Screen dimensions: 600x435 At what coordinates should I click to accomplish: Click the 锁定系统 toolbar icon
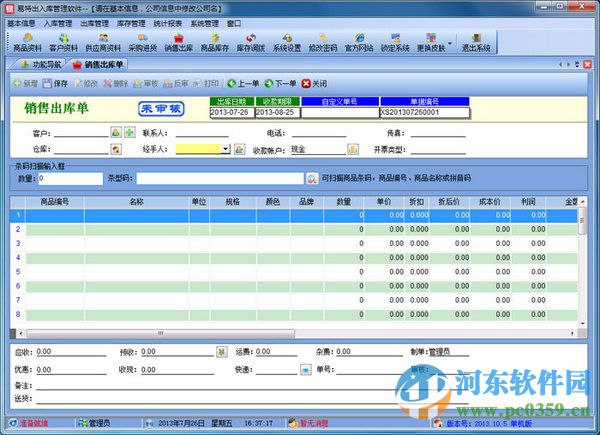(x=395, y=42)
